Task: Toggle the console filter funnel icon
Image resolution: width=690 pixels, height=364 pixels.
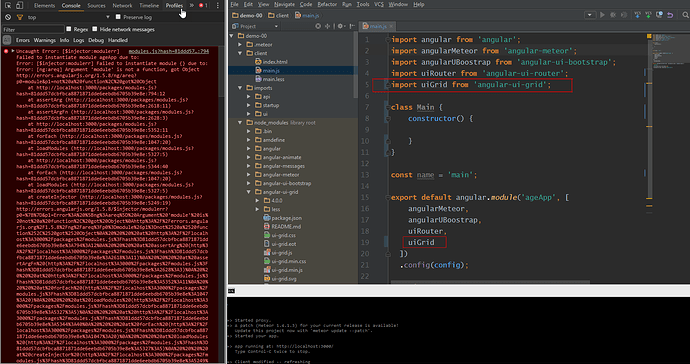Action: pos(19,17)
